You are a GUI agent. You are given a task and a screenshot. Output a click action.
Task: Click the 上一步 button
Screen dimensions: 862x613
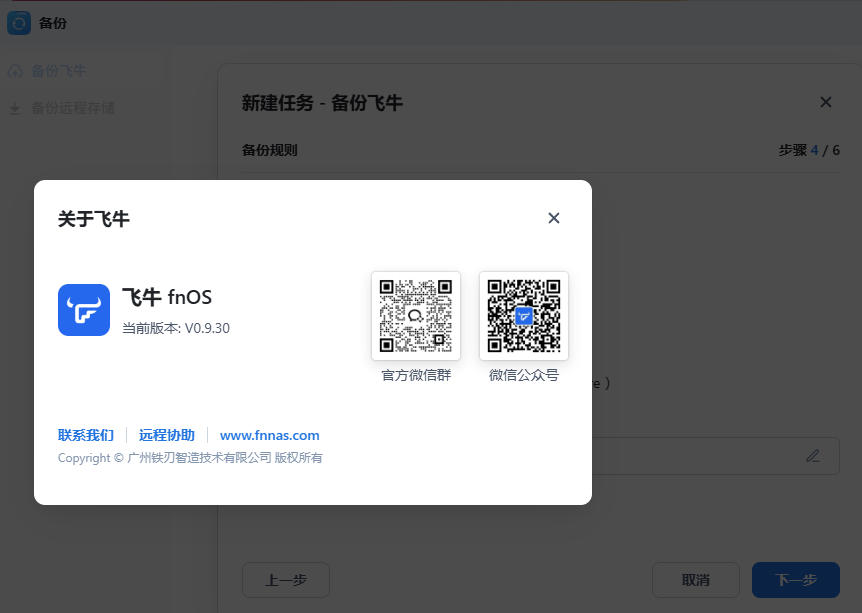285,580
